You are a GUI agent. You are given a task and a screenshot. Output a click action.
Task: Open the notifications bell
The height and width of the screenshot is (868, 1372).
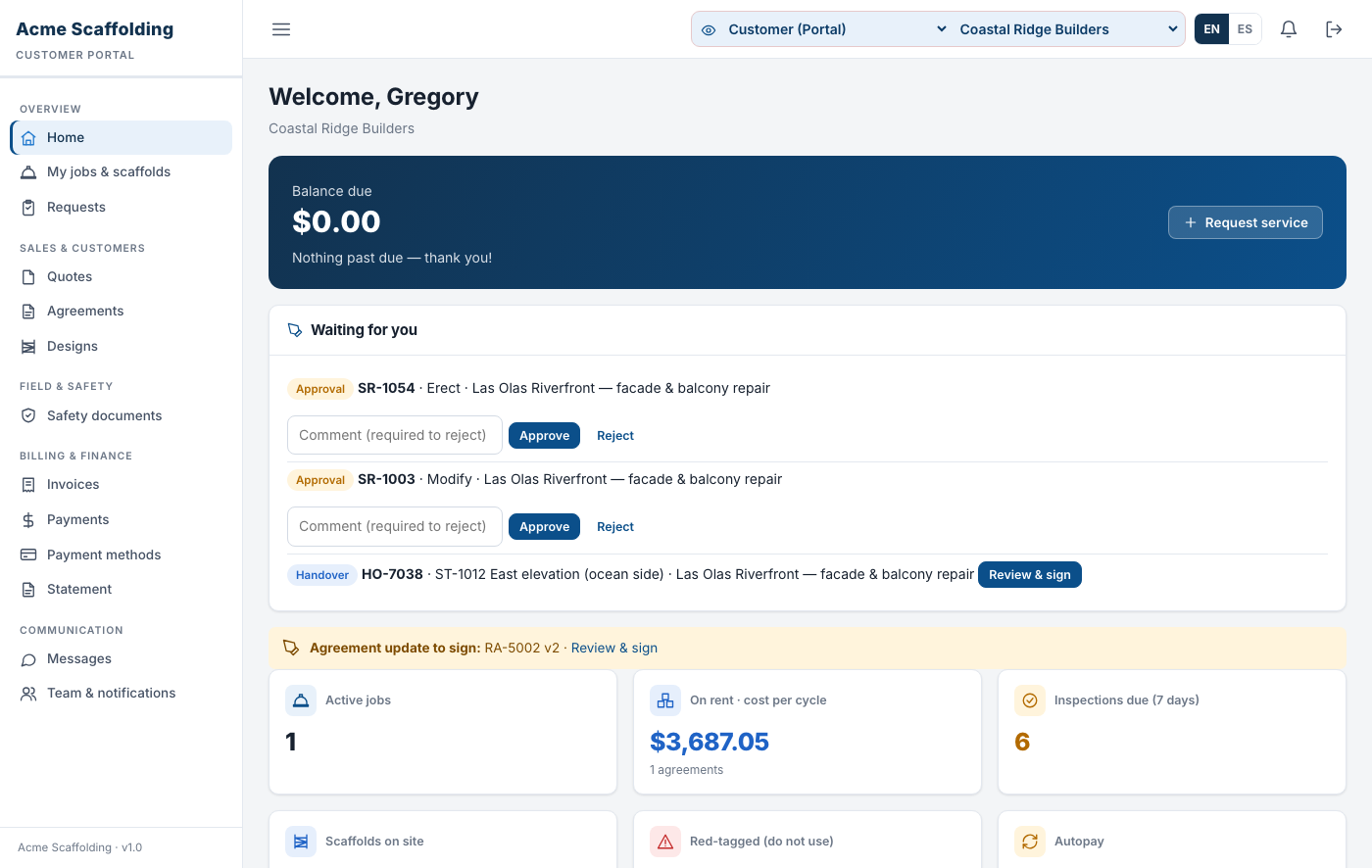(x=1289, y=29)
